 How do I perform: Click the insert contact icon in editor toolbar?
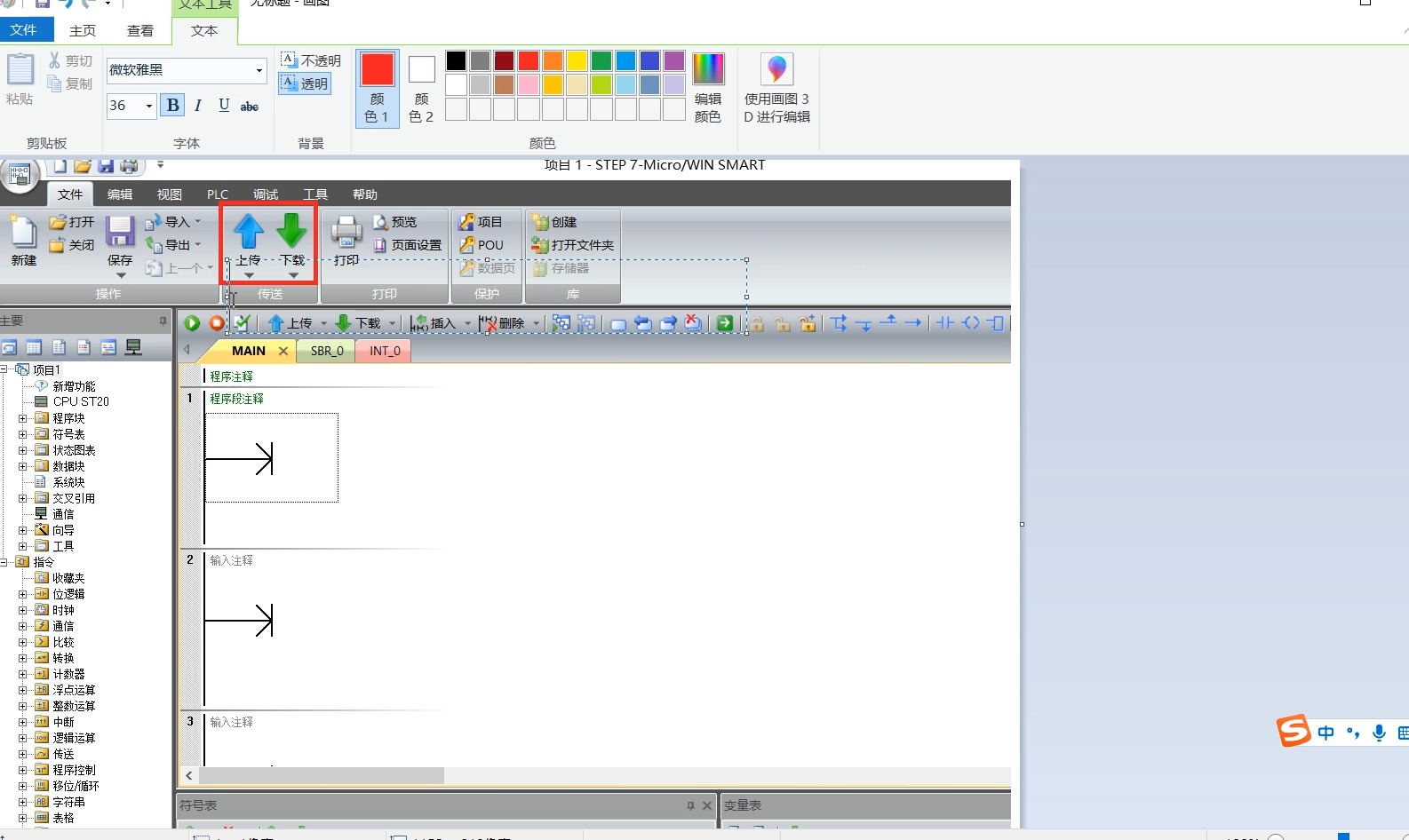pos(945,323)
